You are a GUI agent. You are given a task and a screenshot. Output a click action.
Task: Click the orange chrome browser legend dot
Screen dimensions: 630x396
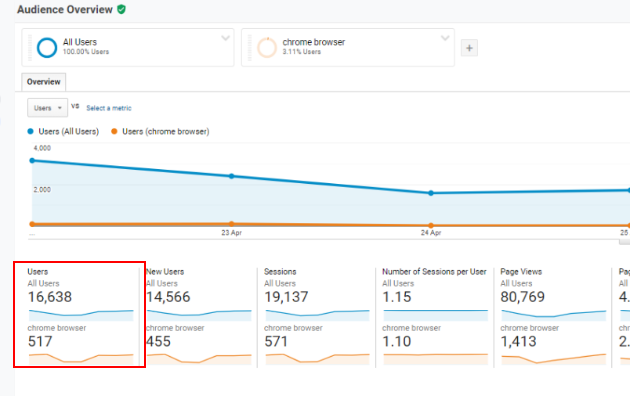pos(114,131)
